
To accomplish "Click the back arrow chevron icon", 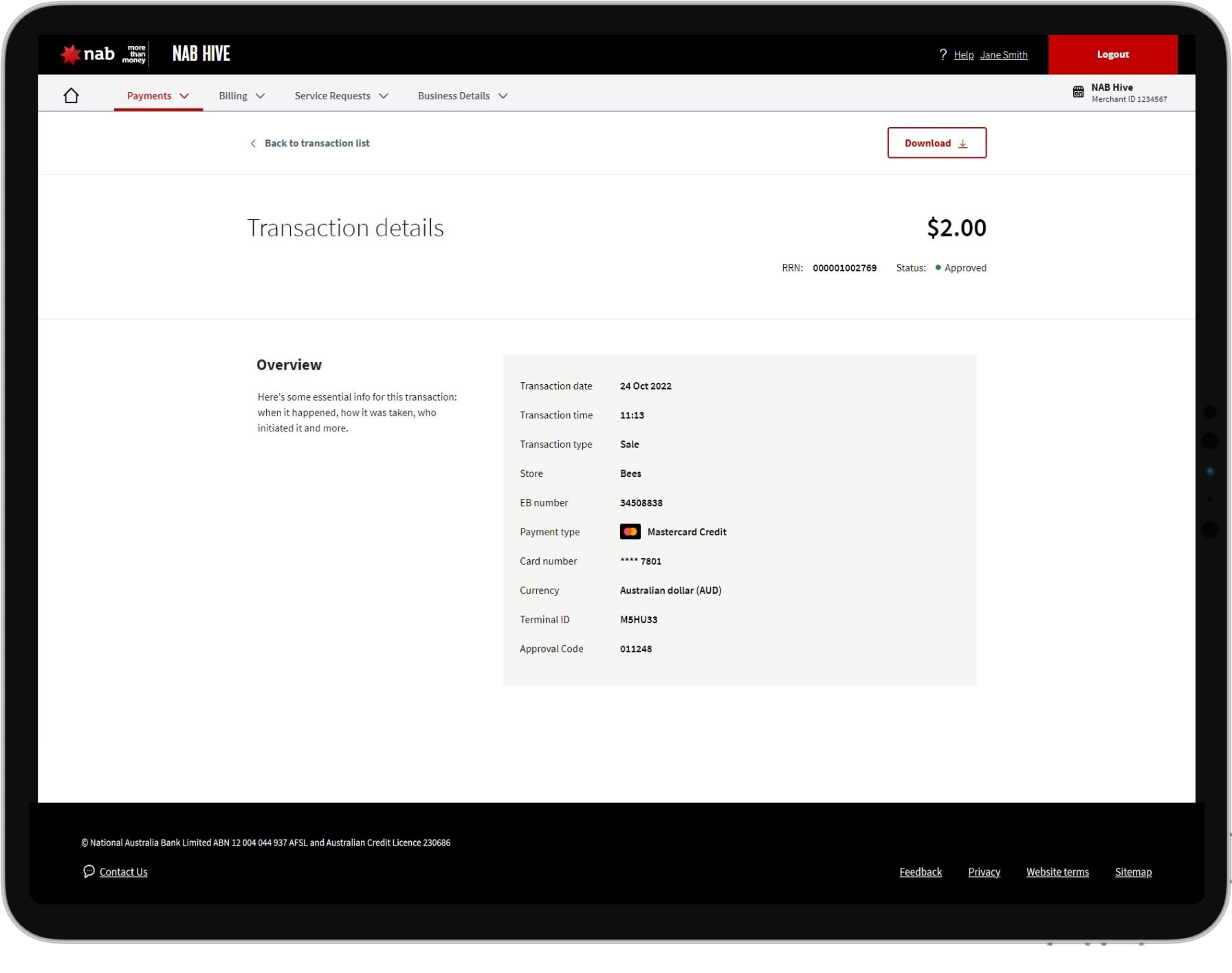I will [x=253, y=144].
